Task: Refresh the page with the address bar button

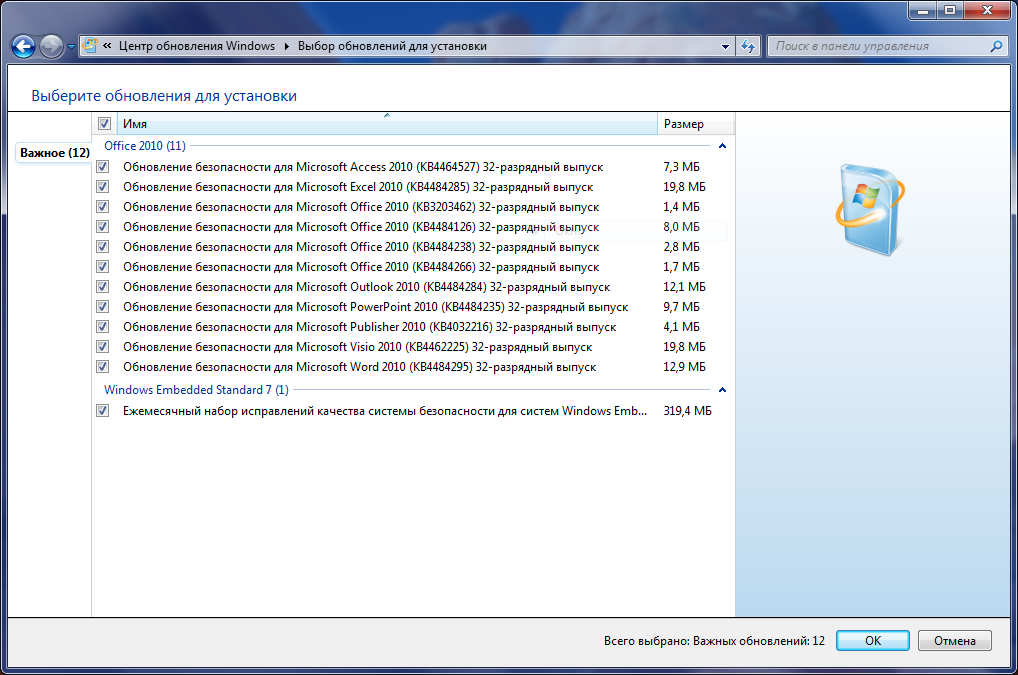Action: point(748,46)
